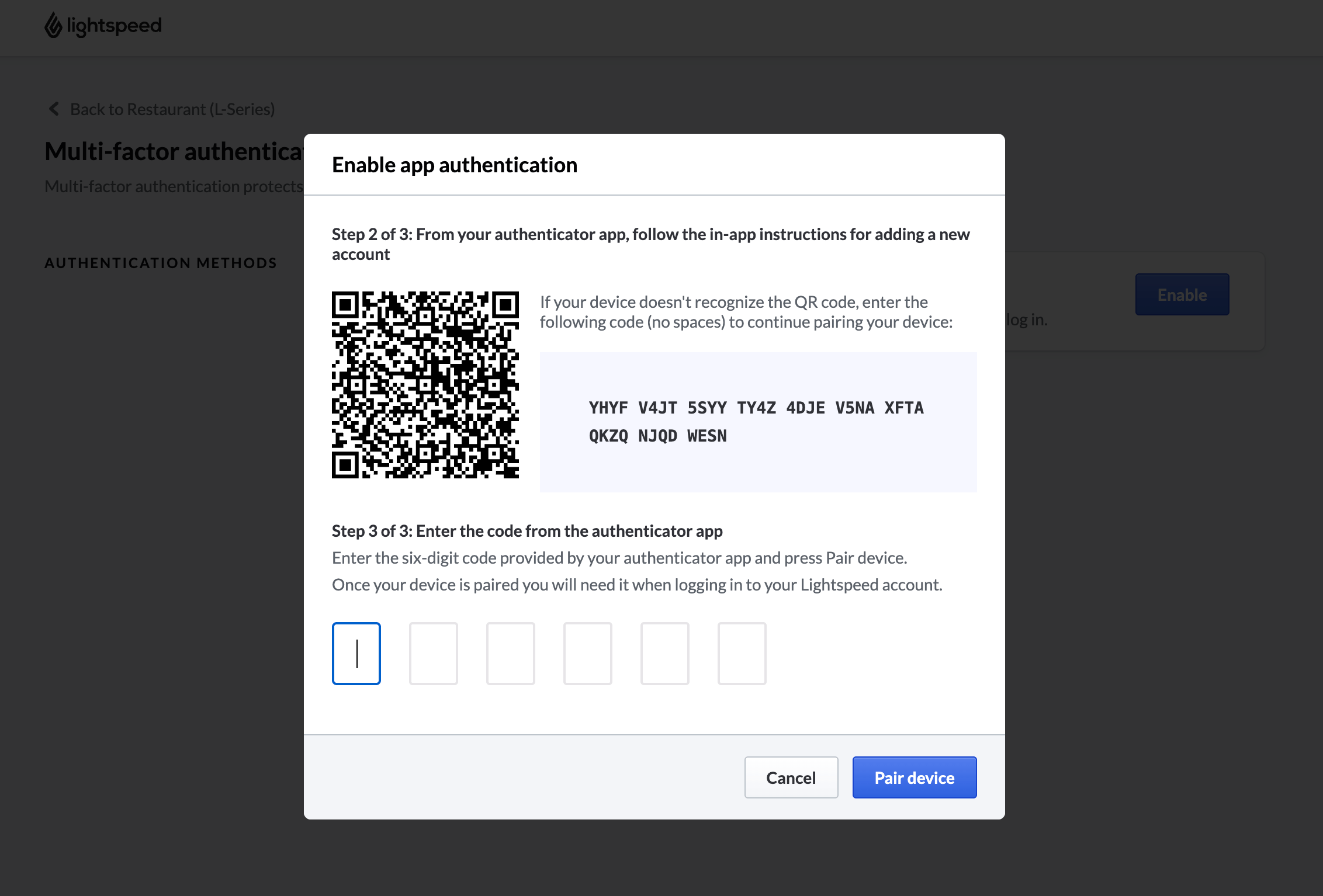This screenshot has width=1323, height=896.
Task: Click the back chevron arrow
Action: click(x=53, y=109)
